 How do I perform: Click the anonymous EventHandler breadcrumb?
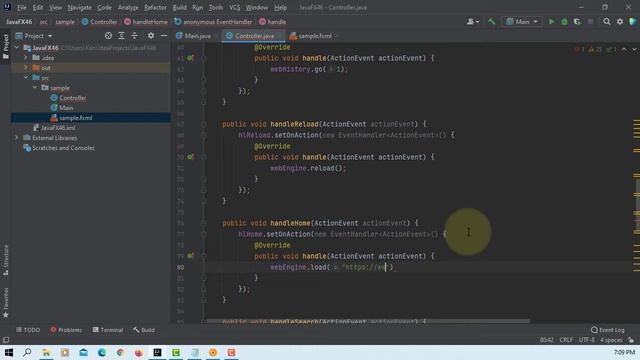[213, 22]
